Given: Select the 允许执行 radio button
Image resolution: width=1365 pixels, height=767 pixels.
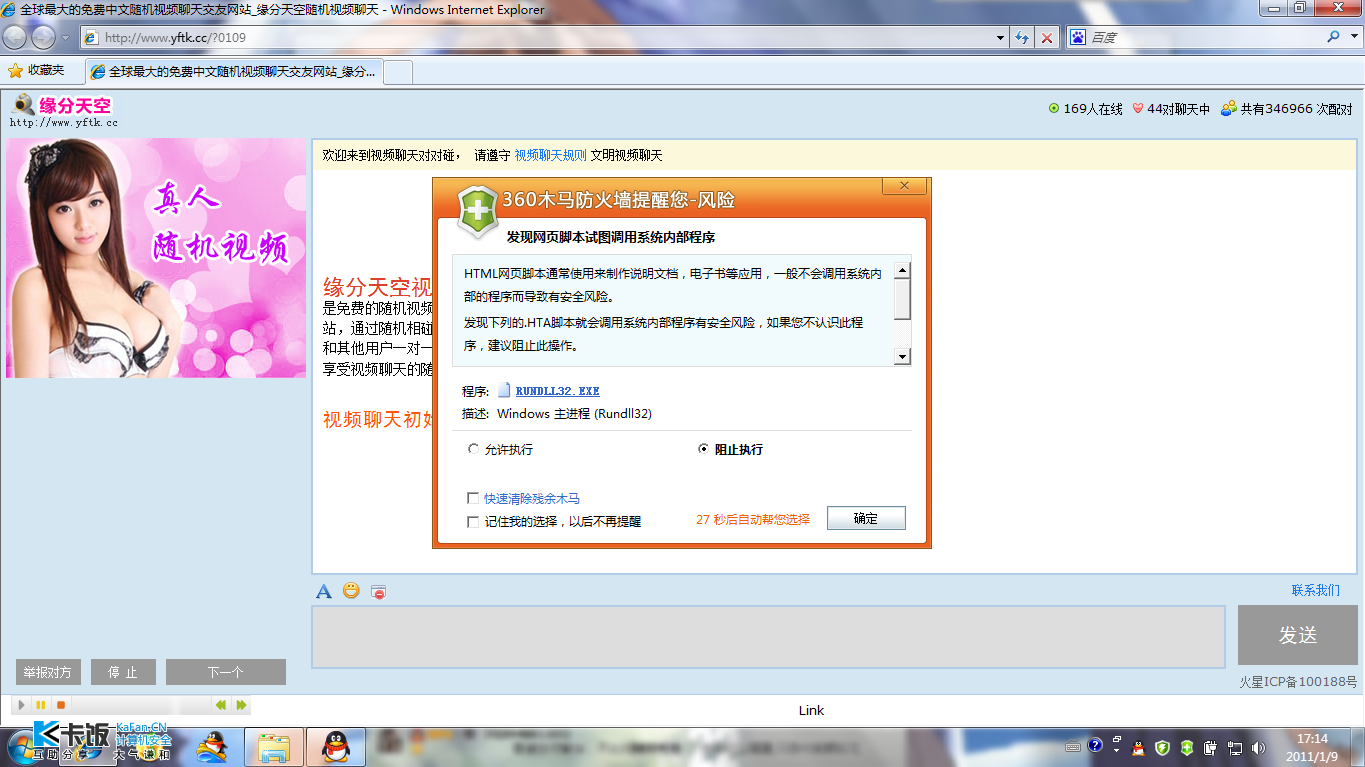Looking at the screenshot, I should point(473,449).
